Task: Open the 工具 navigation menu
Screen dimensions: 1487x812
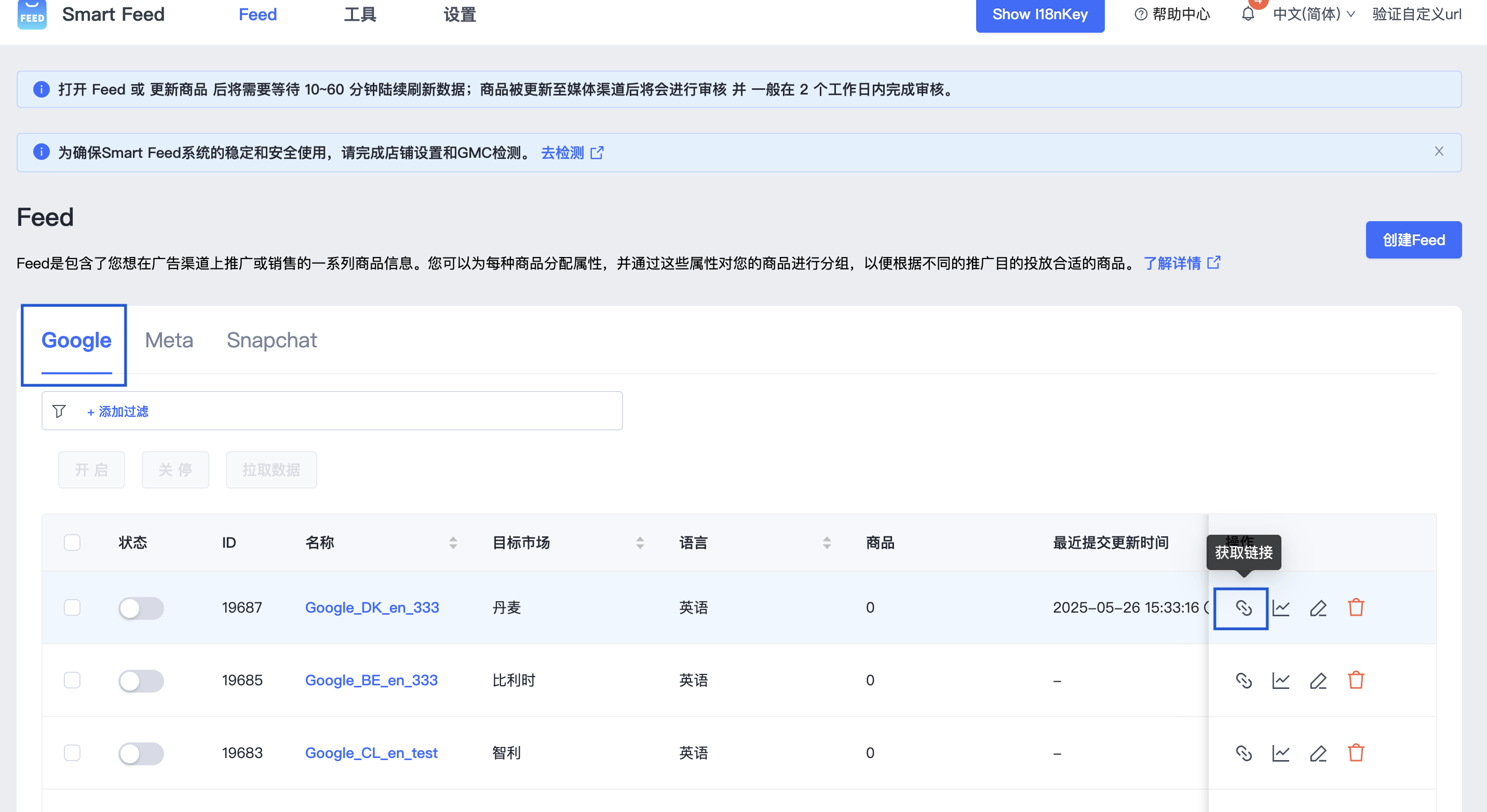Action: coord(360,15)
